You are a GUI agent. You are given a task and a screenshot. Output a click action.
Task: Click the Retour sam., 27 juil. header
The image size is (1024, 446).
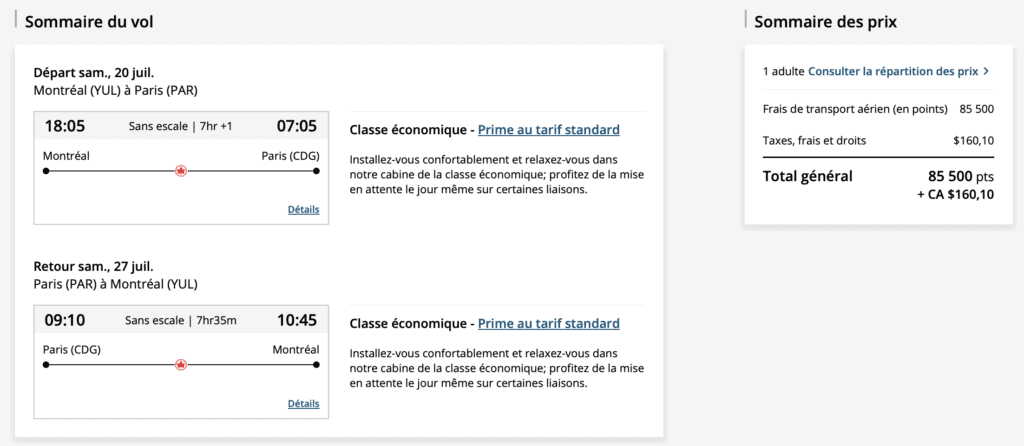point(93,267)
